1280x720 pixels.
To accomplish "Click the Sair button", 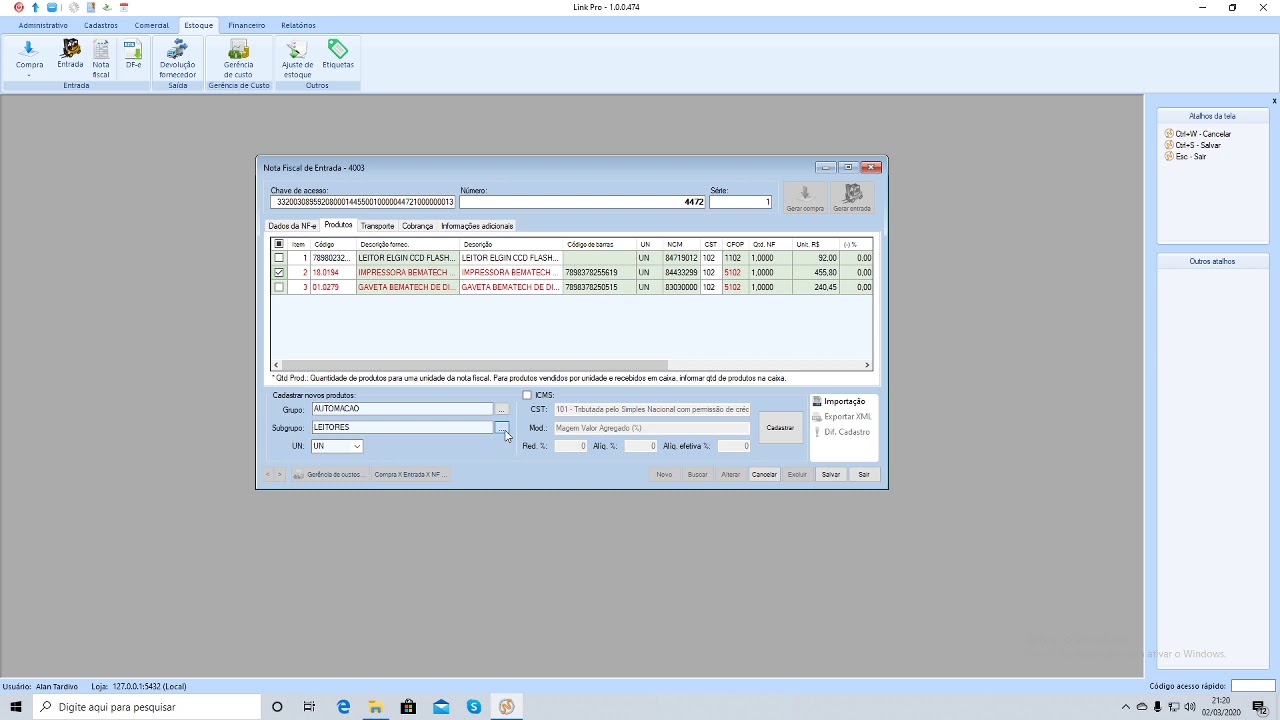I will point(864,474).
